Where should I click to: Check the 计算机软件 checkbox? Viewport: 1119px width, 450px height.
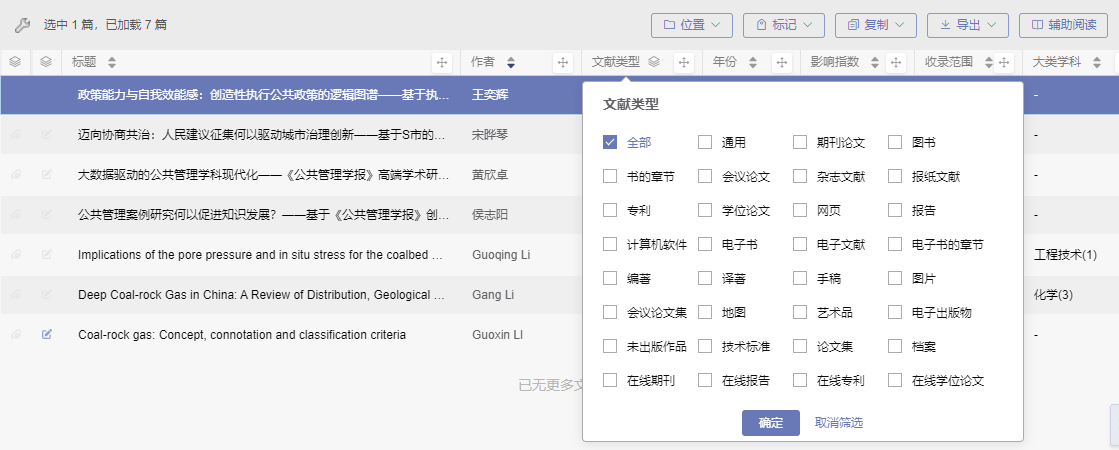click(609, 245)
